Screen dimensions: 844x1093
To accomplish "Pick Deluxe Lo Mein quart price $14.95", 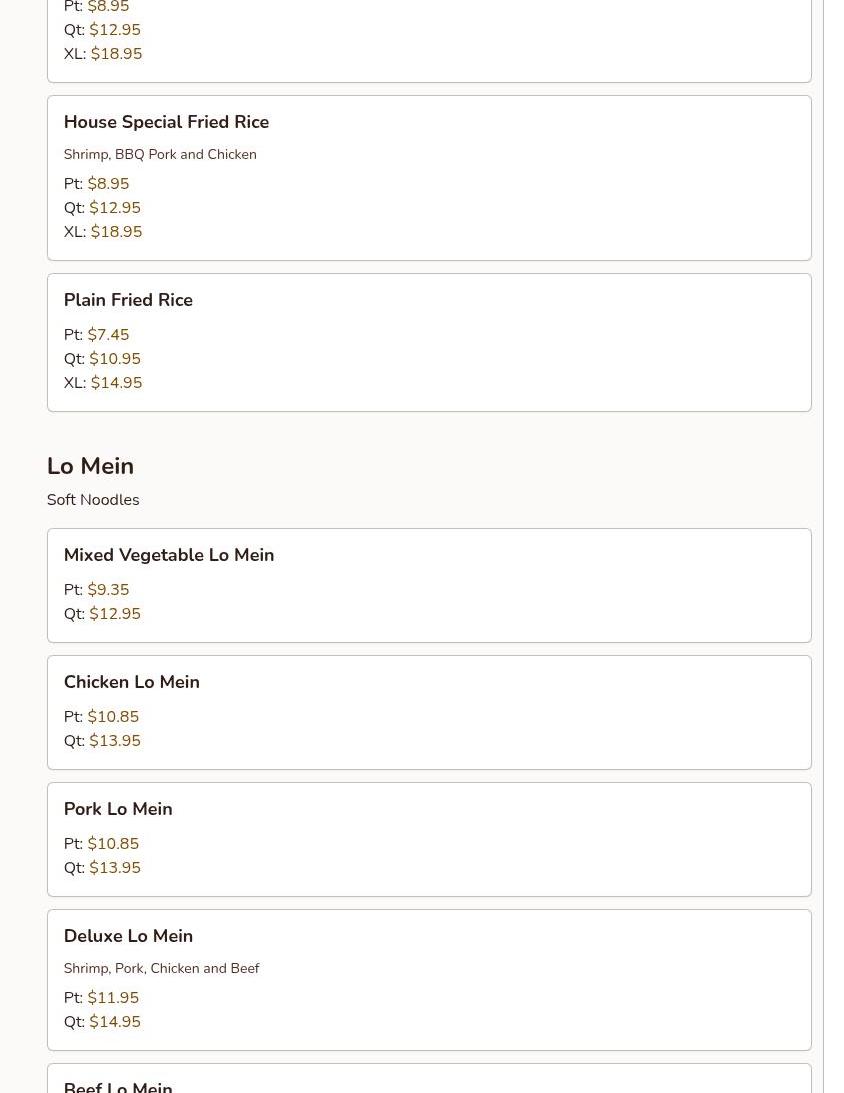I will (x=115, y=1022).
